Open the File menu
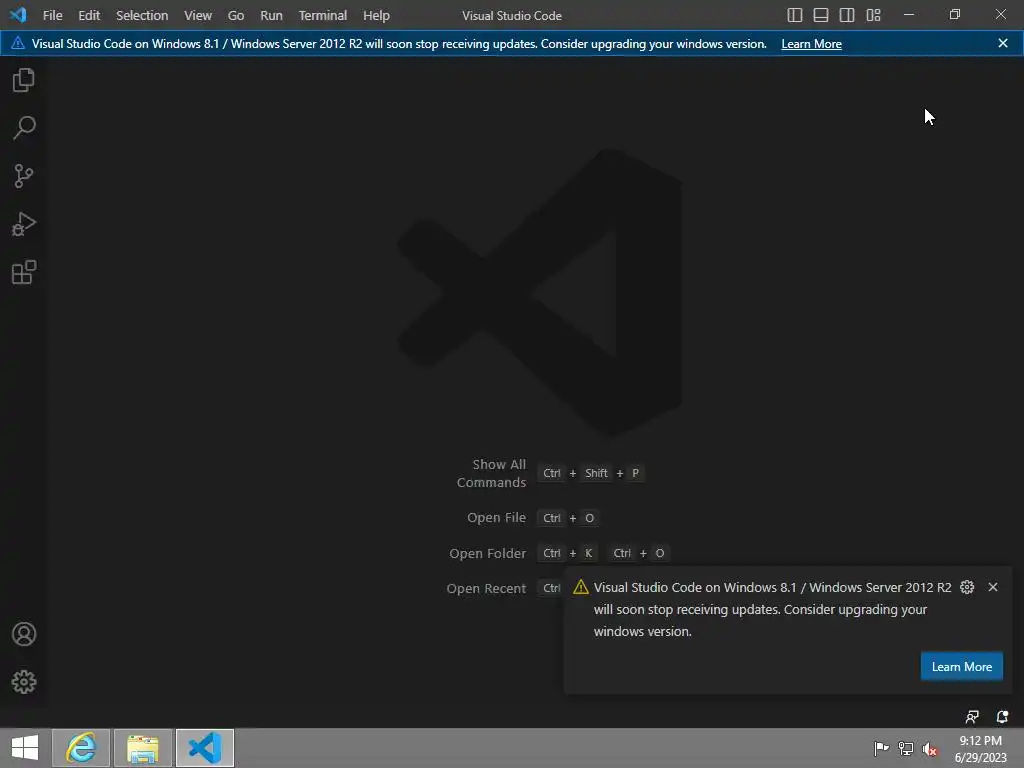The image size is (1024, 768). click(52, 15)
